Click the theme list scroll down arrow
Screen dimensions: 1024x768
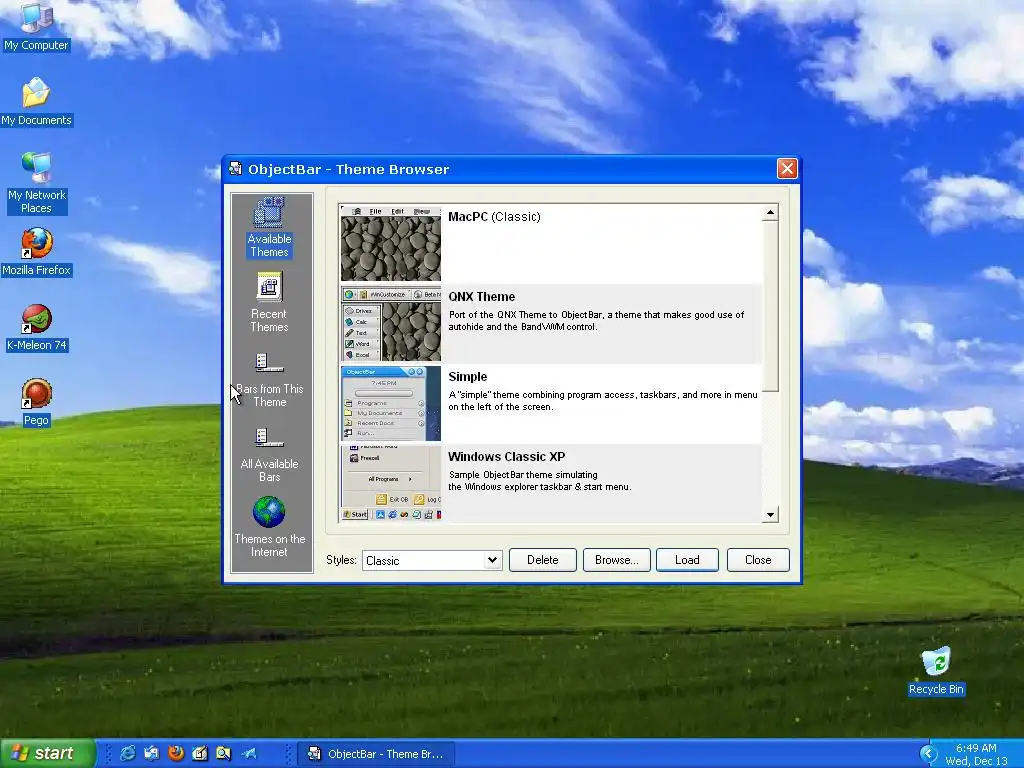tap(770, 515)
